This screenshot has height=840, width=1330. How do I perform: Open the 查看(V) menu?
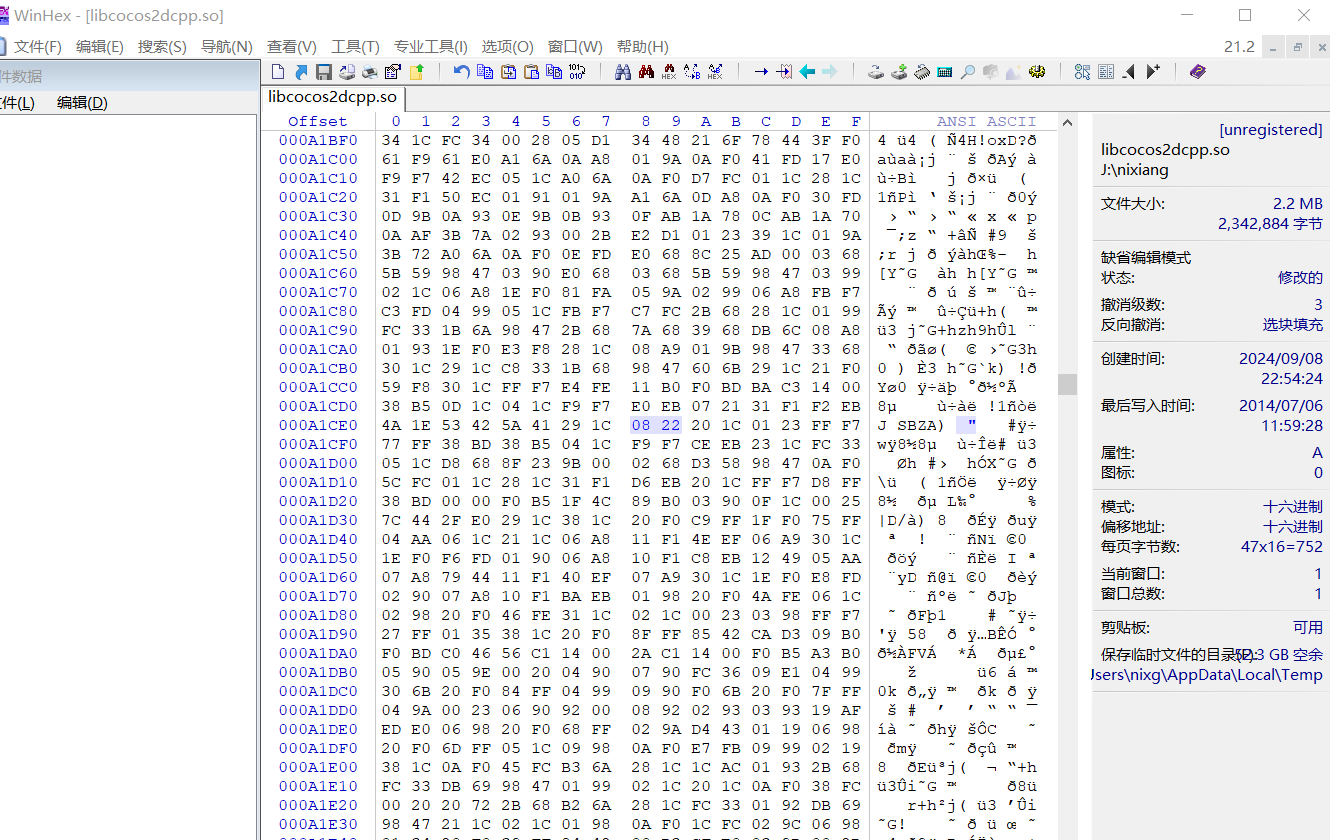tap(292, 47)
